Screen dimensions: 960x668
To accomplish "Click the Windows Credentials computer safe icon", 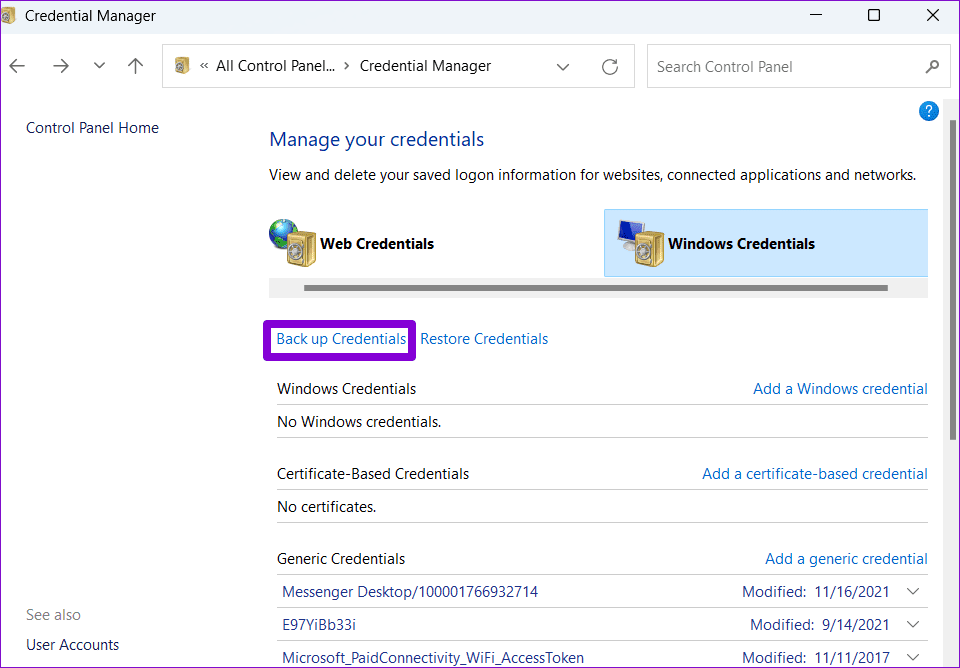I will 640,243.
